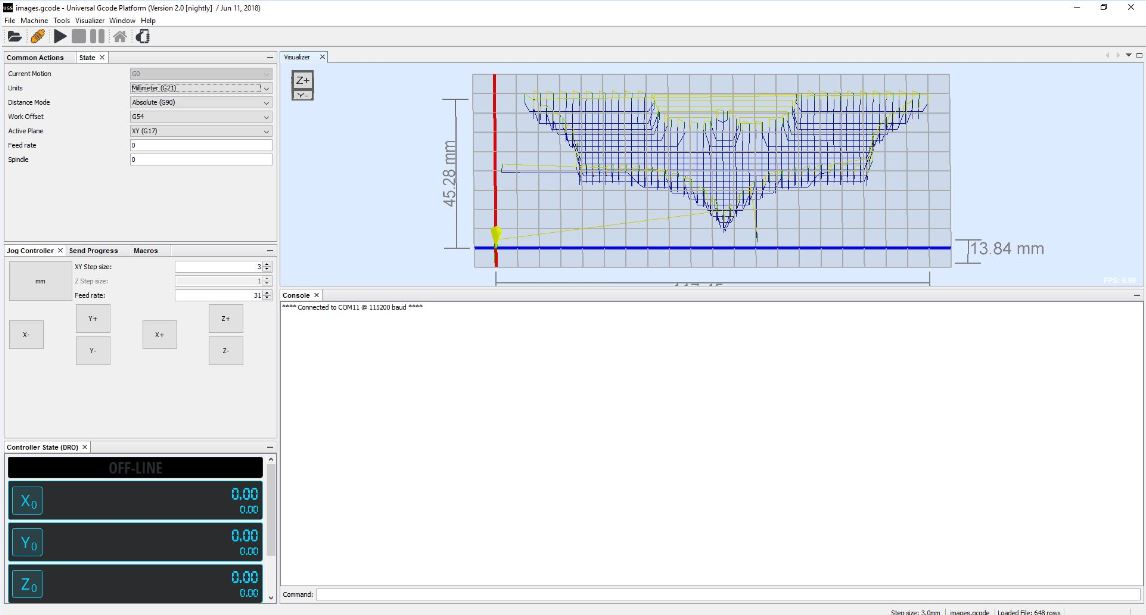Image resolution: width=1146 pixels, height=615 pixels.
Task: Open the Help menu
Action: (148, 20)
